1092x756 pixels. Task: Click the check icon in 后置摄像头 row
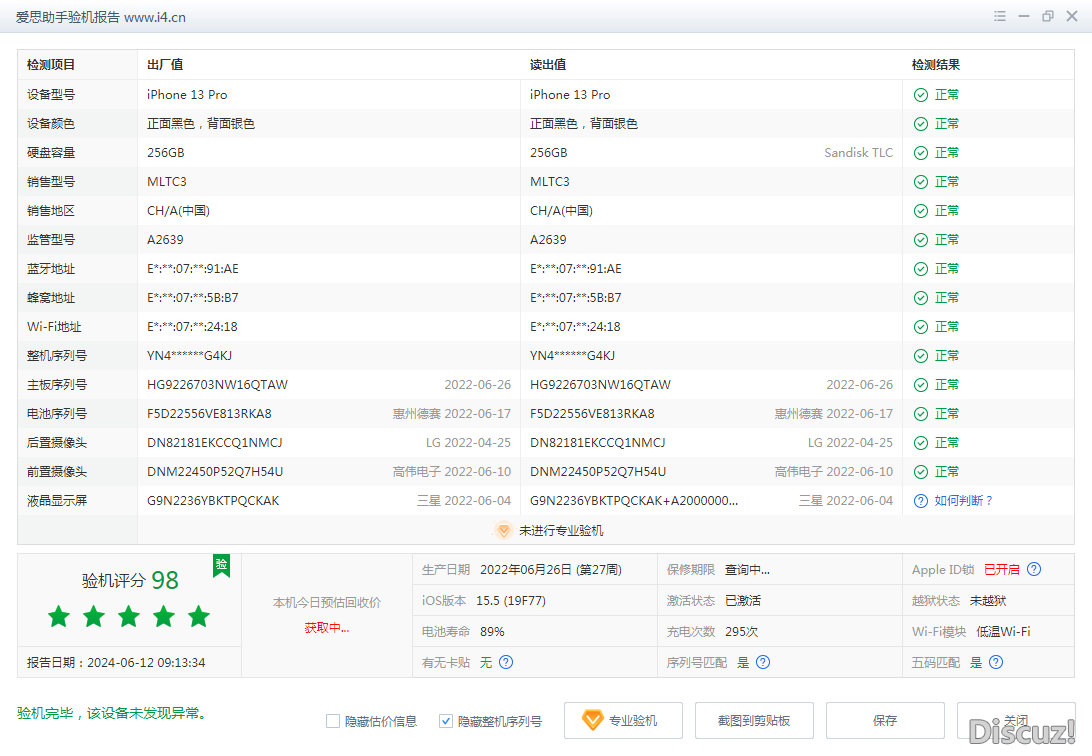[x=921, y=443]
